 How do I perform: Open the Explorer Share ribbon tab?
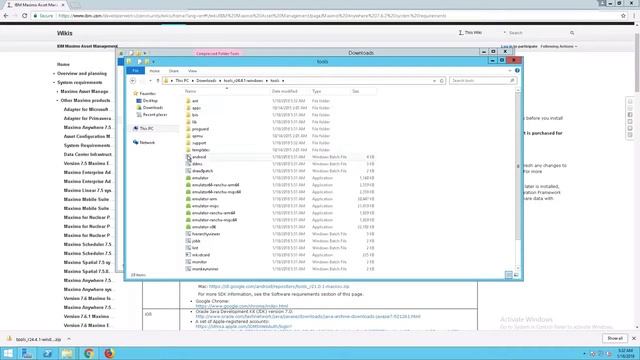pyautogui.click(x=174, y=71)
